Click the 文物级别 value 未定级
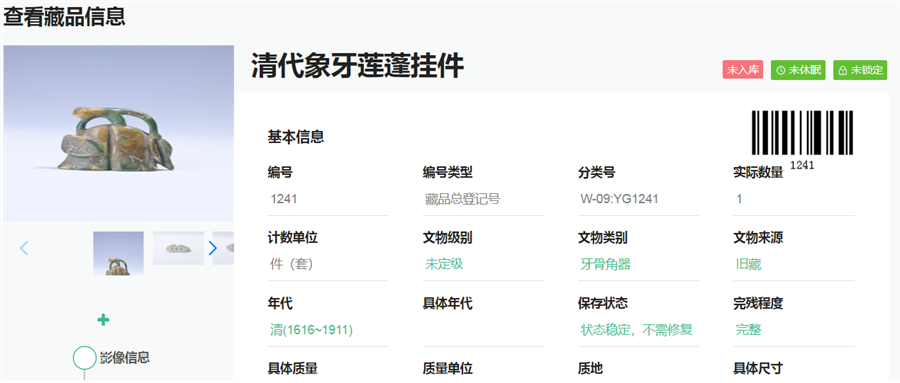This screenshot has height=383, width=900. coord(444,264)
